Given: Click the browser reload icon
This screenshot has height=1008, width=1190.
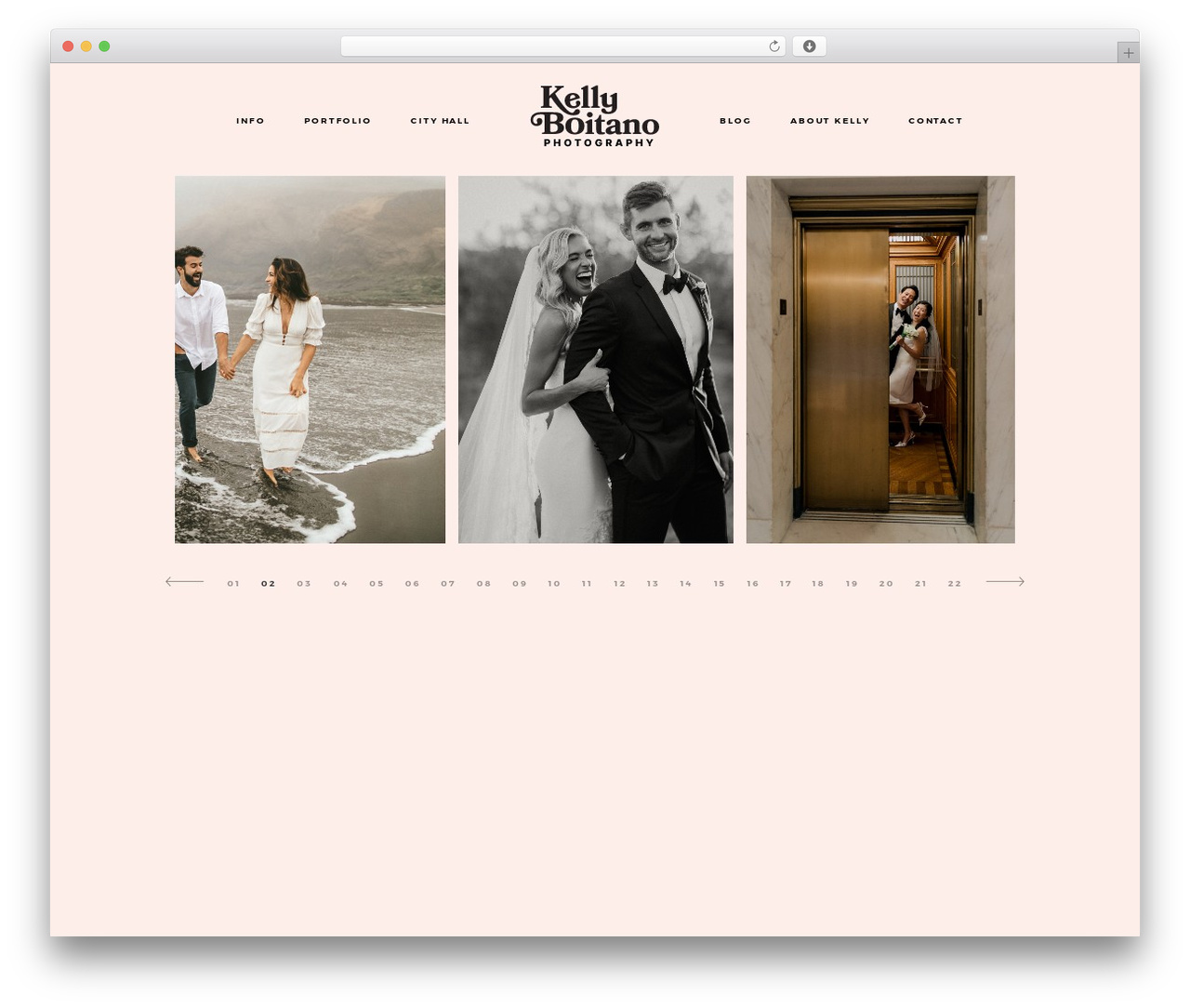Looking at the screenshot, I should click(x=773, y=46).
